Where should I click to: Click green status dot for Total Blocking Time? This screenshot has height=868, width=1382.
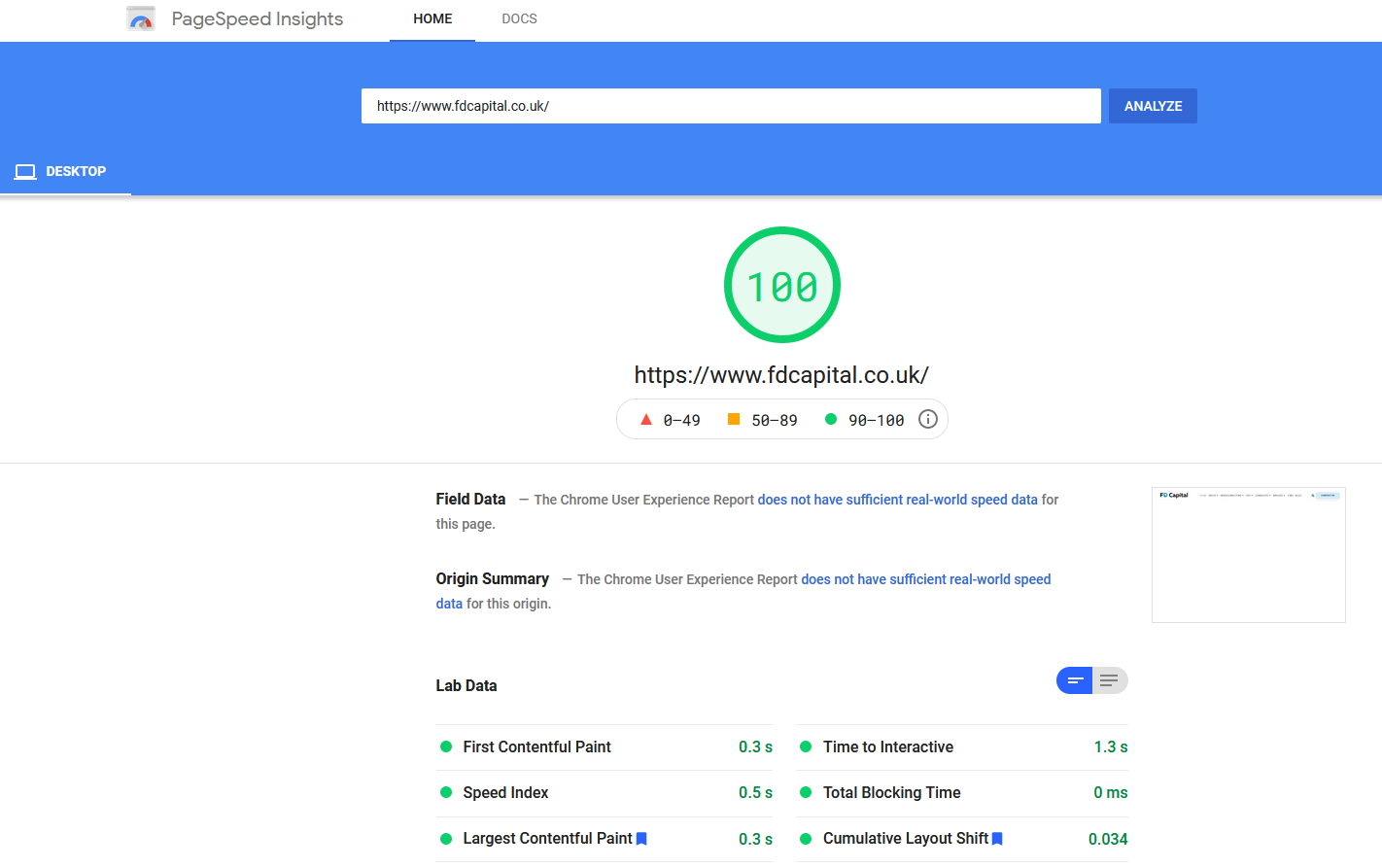tap(806, 792)
